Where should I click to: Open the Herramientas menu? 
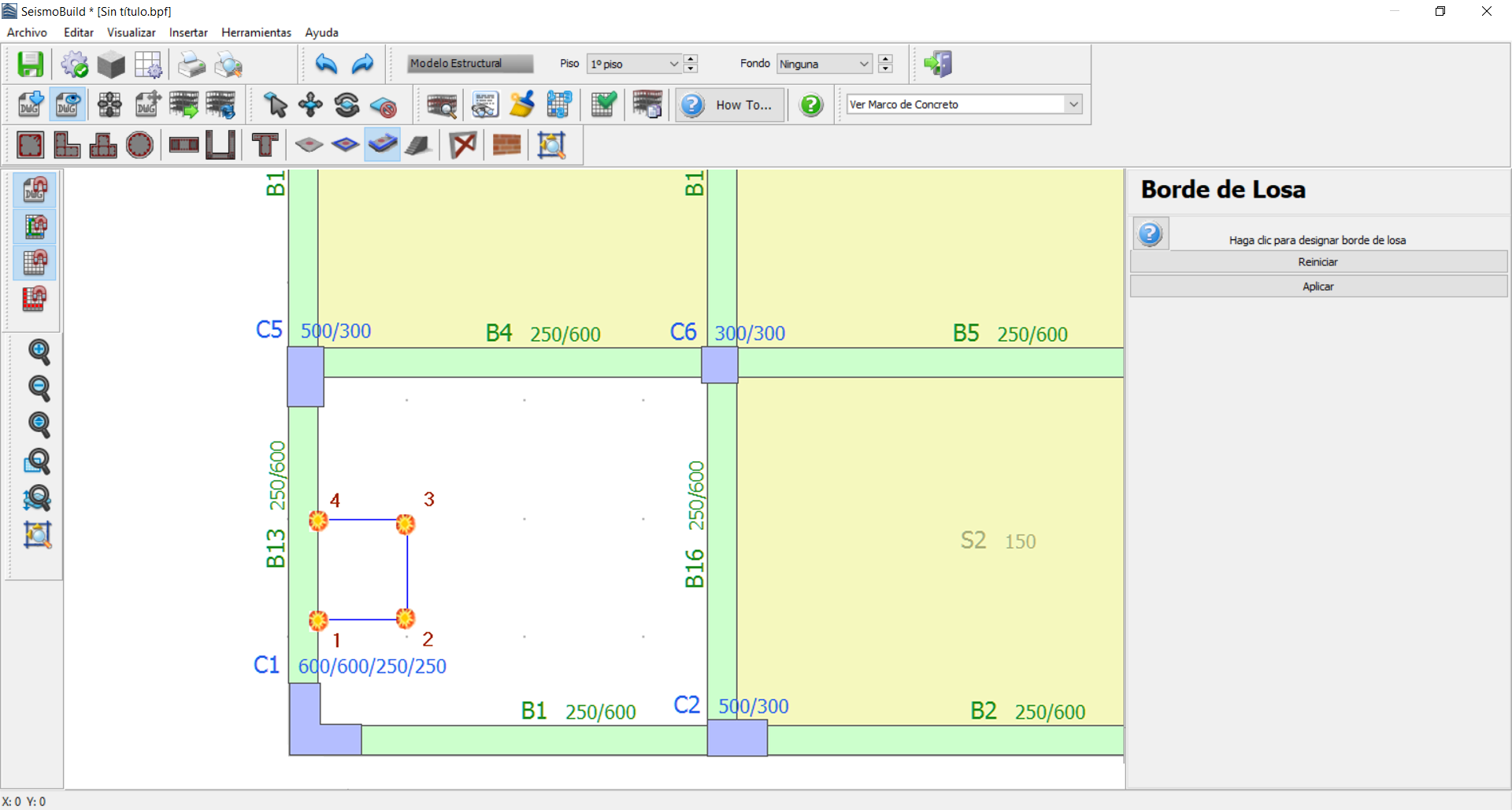tap(256, 32)
